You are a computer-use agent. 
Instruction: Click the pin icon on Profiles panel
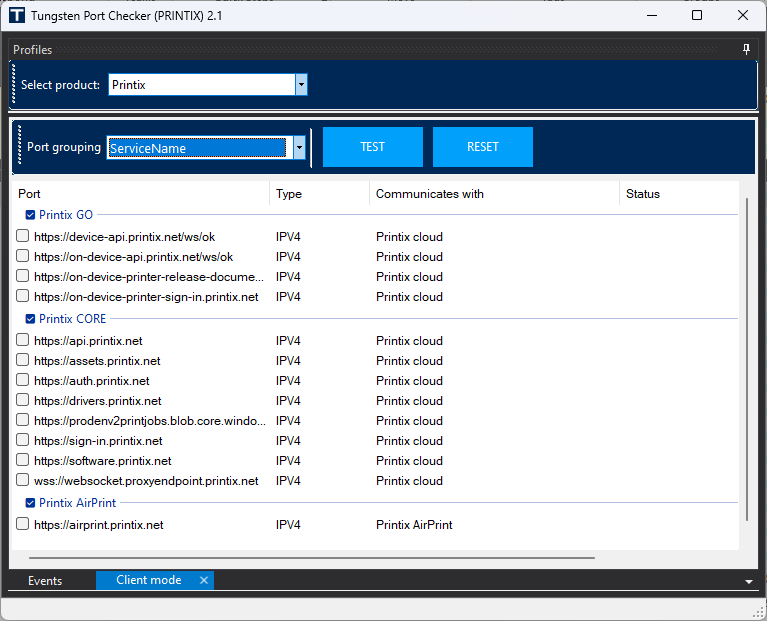(745, 49)
